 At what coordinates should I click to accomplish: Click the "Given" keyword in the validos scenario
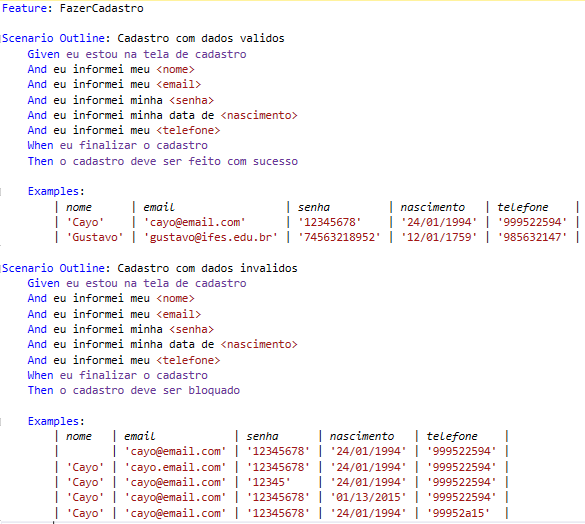click(43, 54)
